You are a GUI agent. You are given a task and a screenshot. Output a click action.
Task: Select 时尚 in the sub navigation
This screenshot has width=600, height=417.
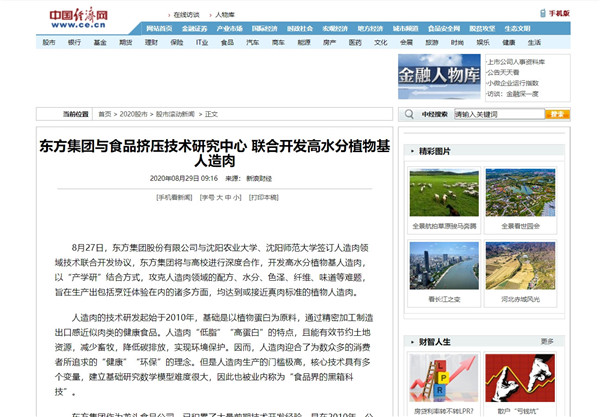coord(457,42)
